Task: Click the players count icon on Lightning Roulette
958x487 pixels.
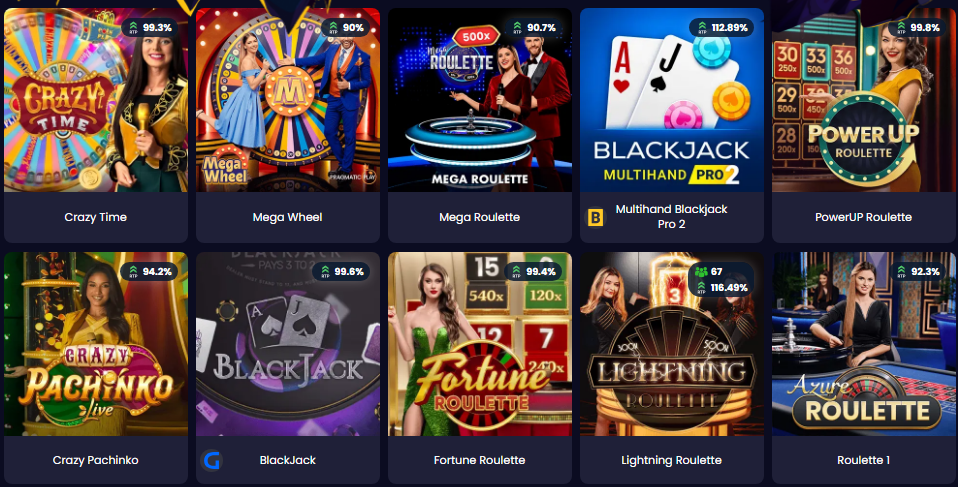Action: click(x=701, y=271)
